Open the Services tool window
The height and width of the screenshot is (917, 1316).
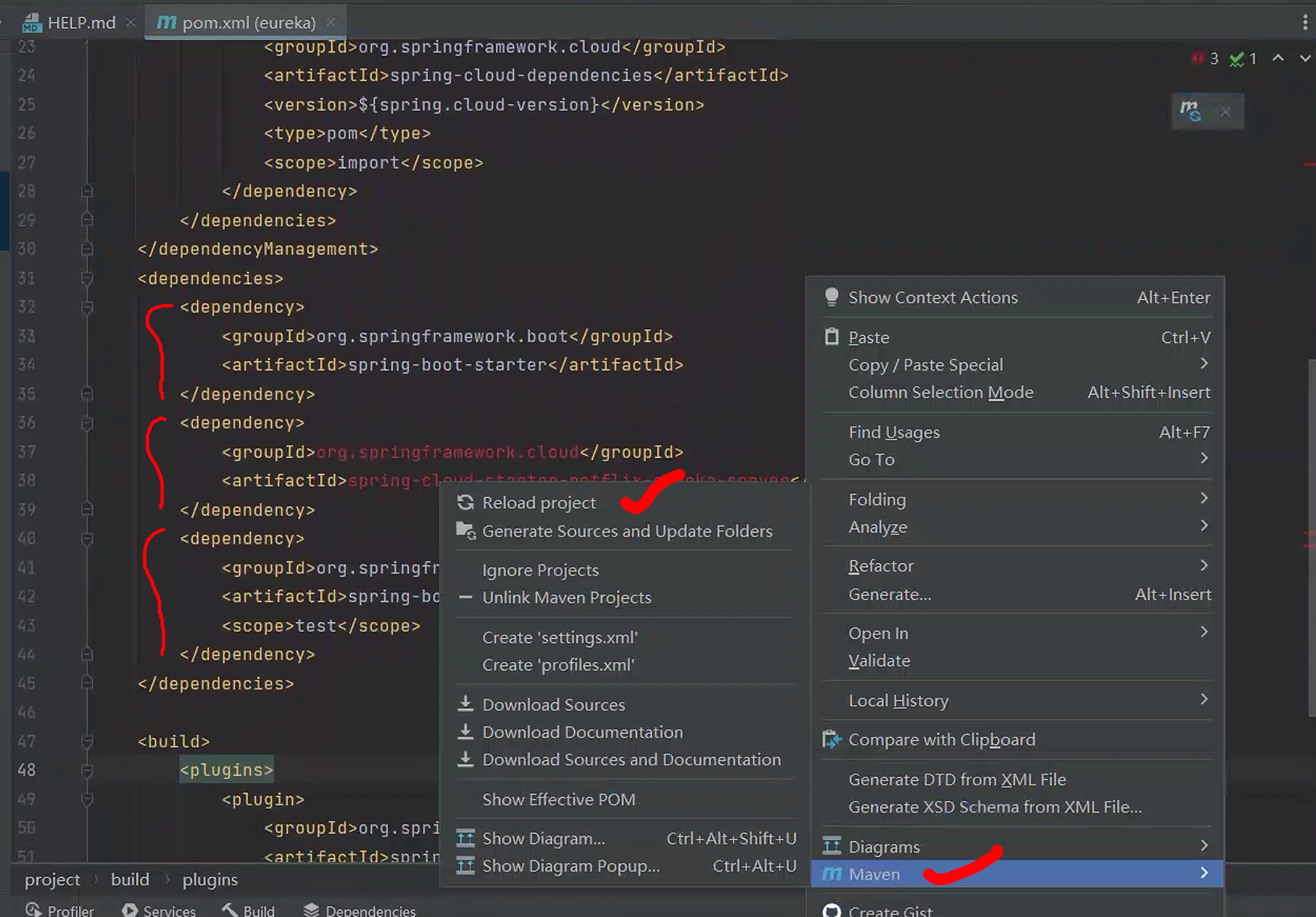pos(159,910)
